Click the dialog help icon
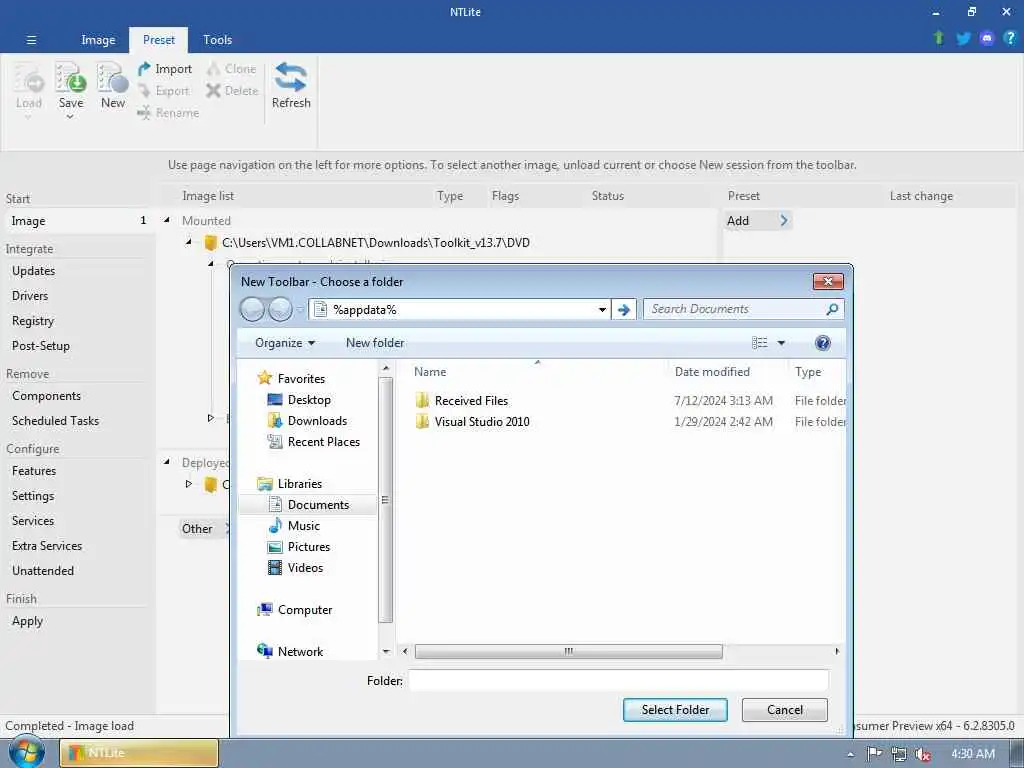Image resolution: width=1024 pixels, height=768 pixels. (822, 343)
